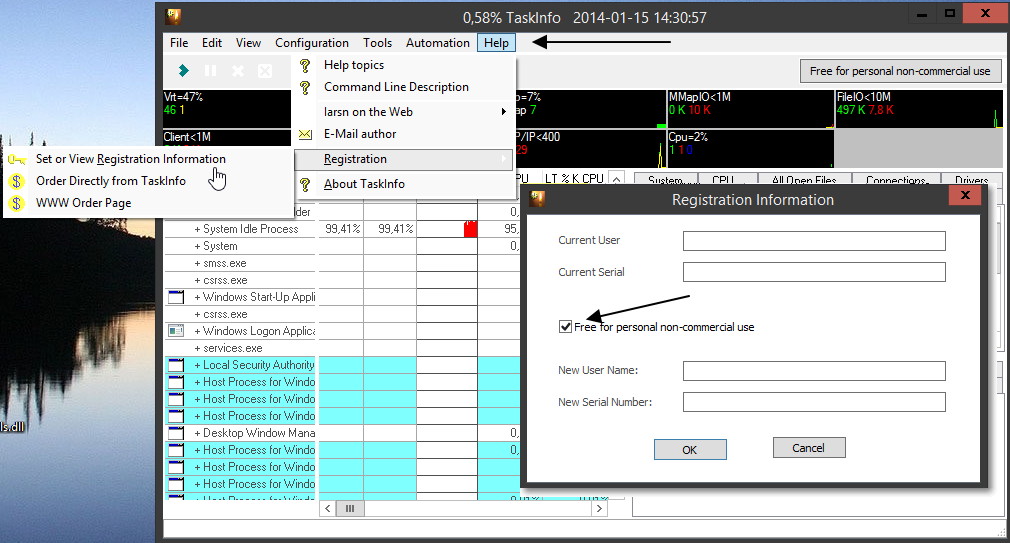Click icon next to Windows Logon Application
Viewport: 1010px width, 543px height.
176,331
